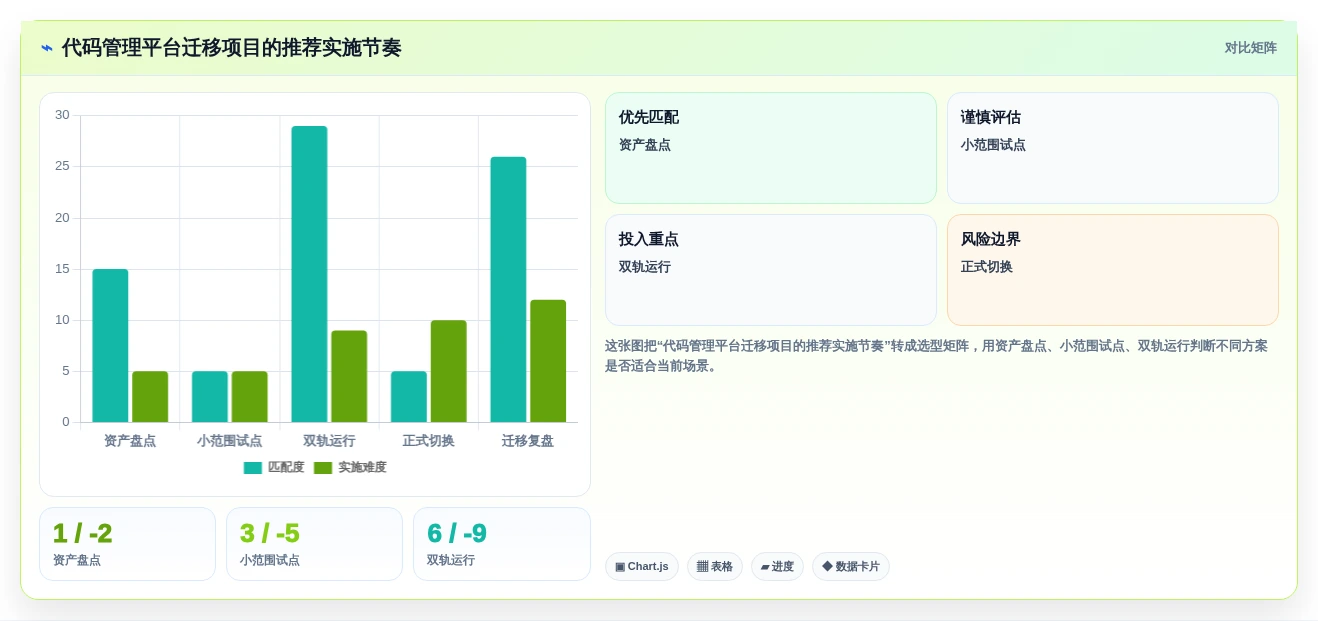Screen dimensions: 1318x621
Task: Open the 谨慎评估 matrix card
Action: point(1113,148)
